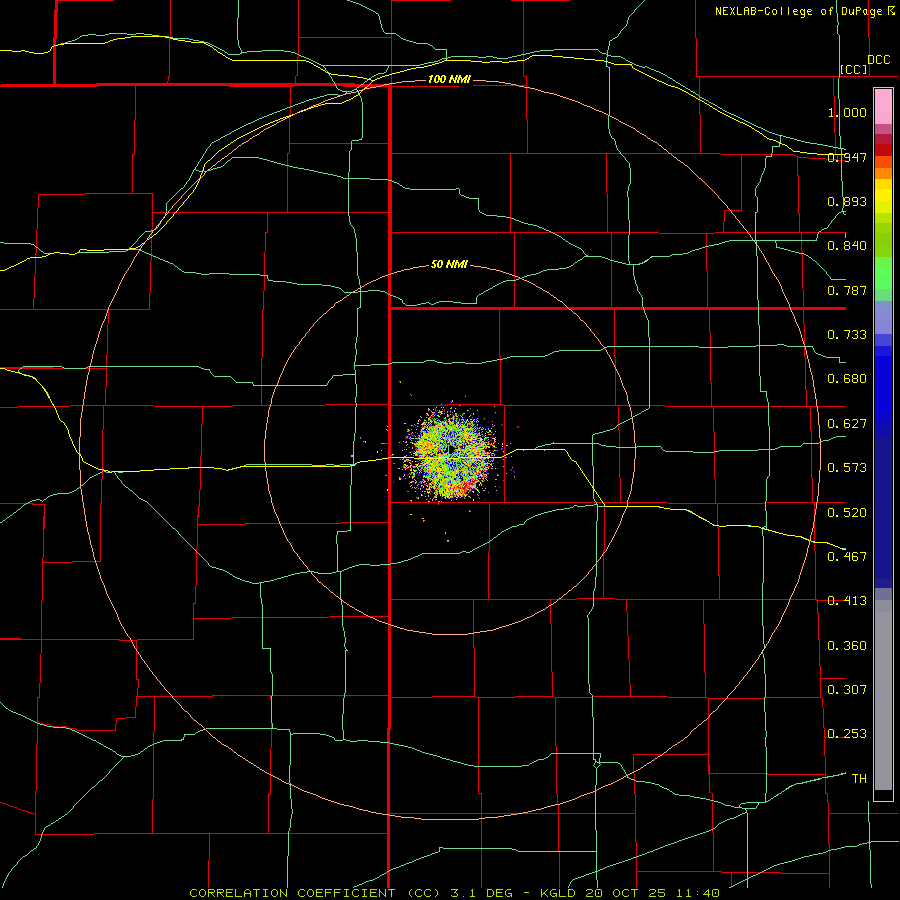Click the KGLD radar station identifier
The image size is (900, 900).
[x=557, y=893]
